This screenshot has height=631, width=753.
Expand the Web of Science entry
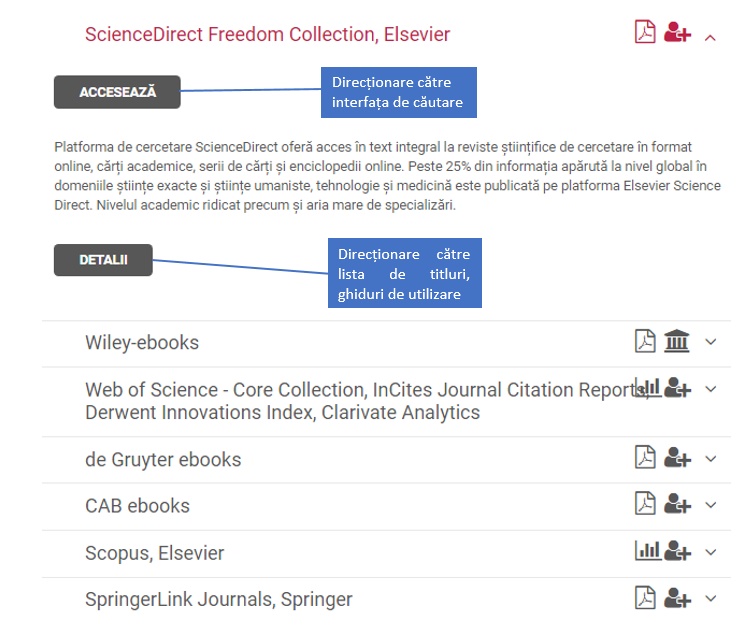pos(710,389)
